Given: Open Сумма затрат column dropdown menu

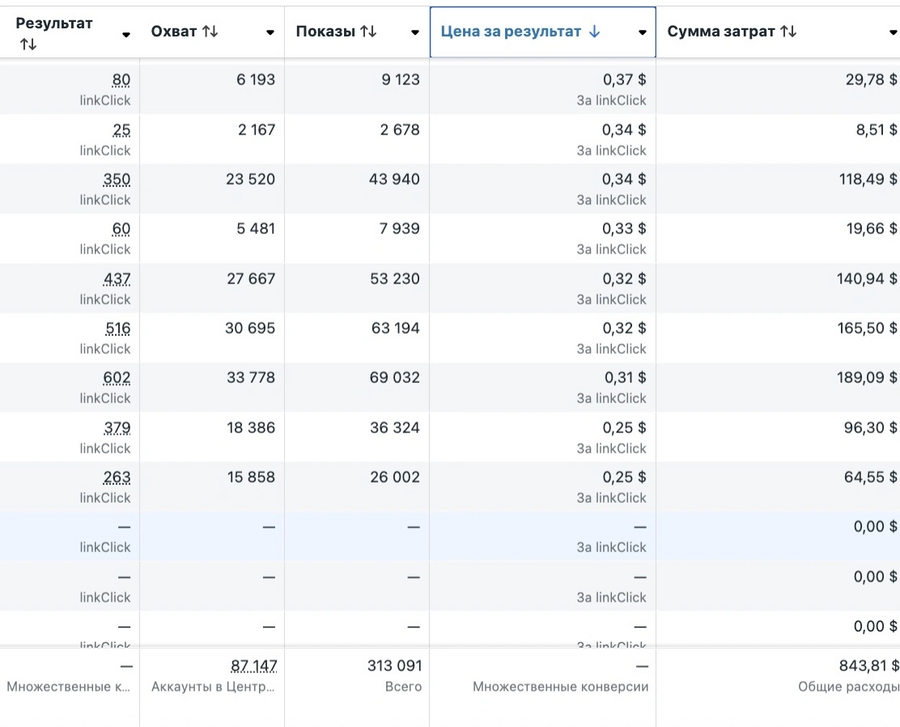Looking at the screenshot, I should point(894,33).
